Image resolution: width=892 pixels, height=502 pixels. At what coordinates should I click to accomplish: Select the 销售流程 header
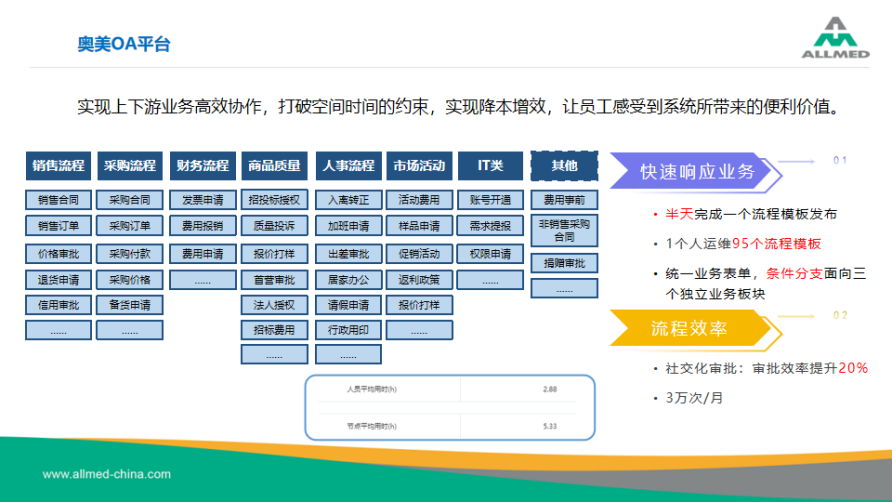coord(59,166)
